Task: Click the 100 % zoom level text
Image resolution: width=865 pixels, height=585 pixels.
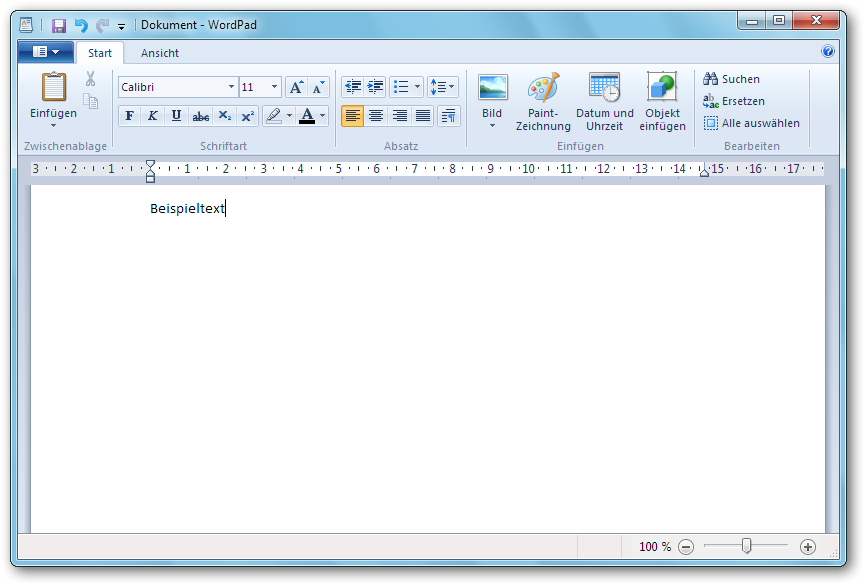Action: 655,547
